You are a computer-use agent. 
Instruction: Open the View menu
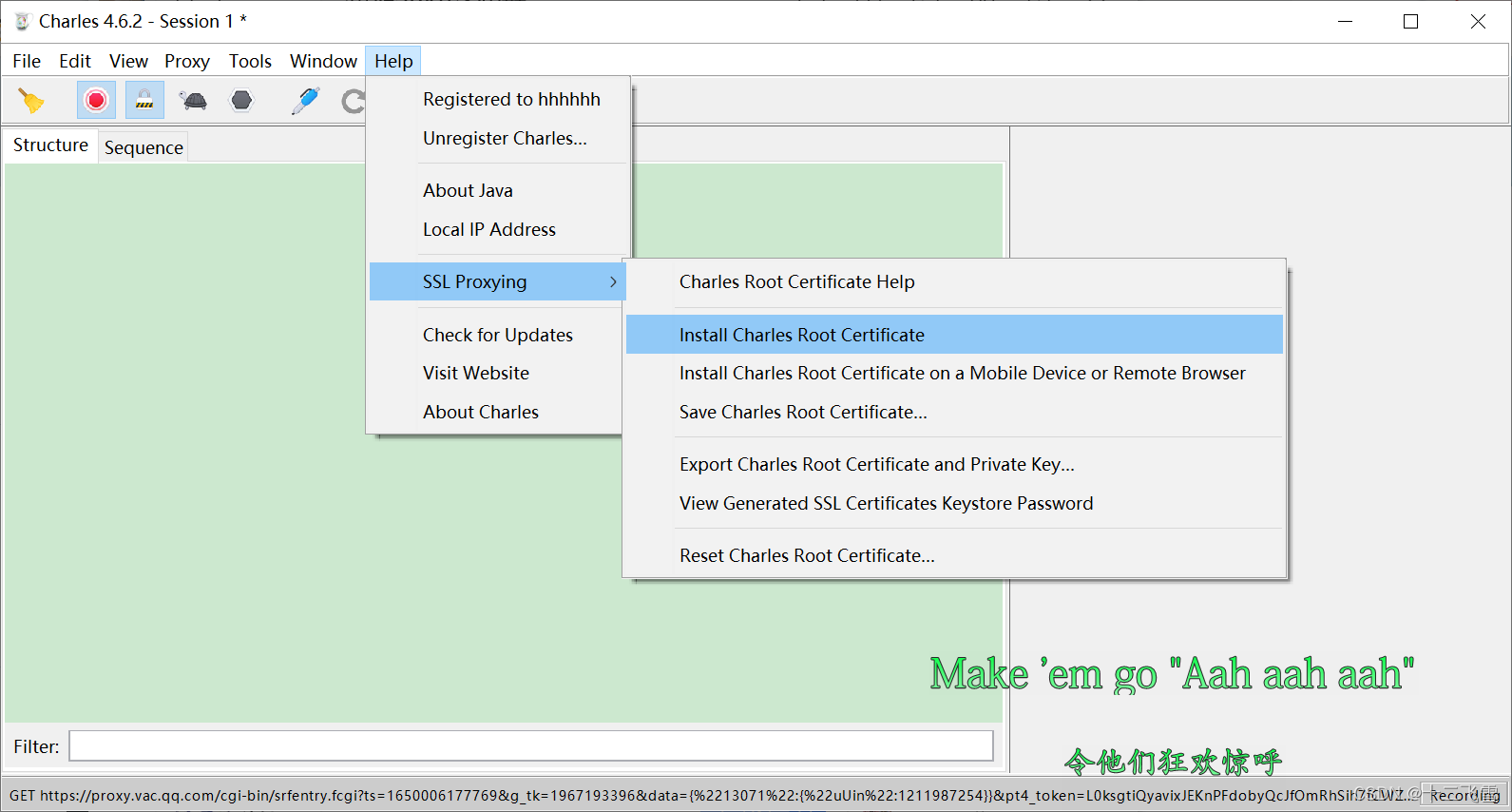128,61
